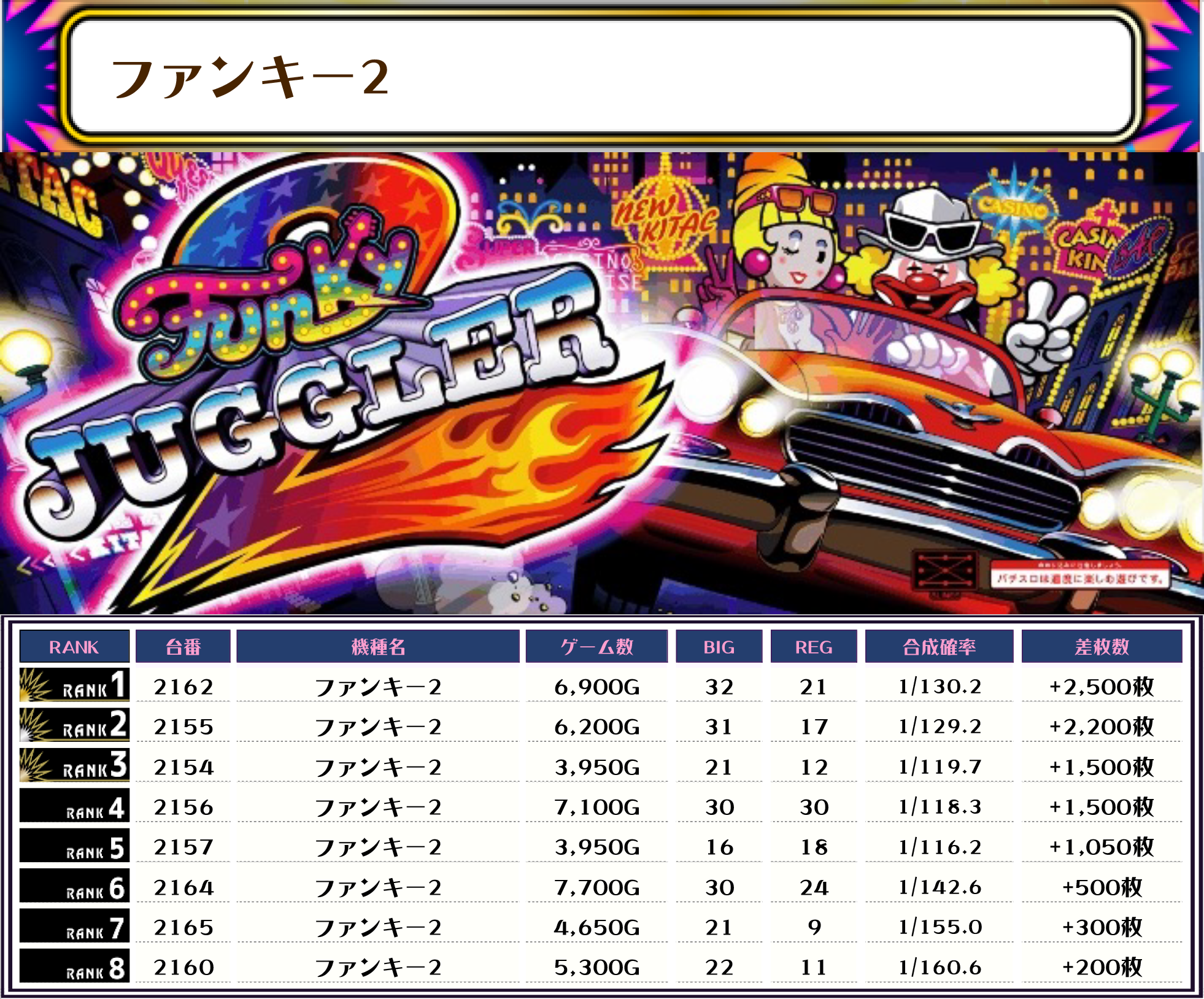Click the 合成確率 column header
Screen dimensions: 1204x999
(x=939, y=647)
